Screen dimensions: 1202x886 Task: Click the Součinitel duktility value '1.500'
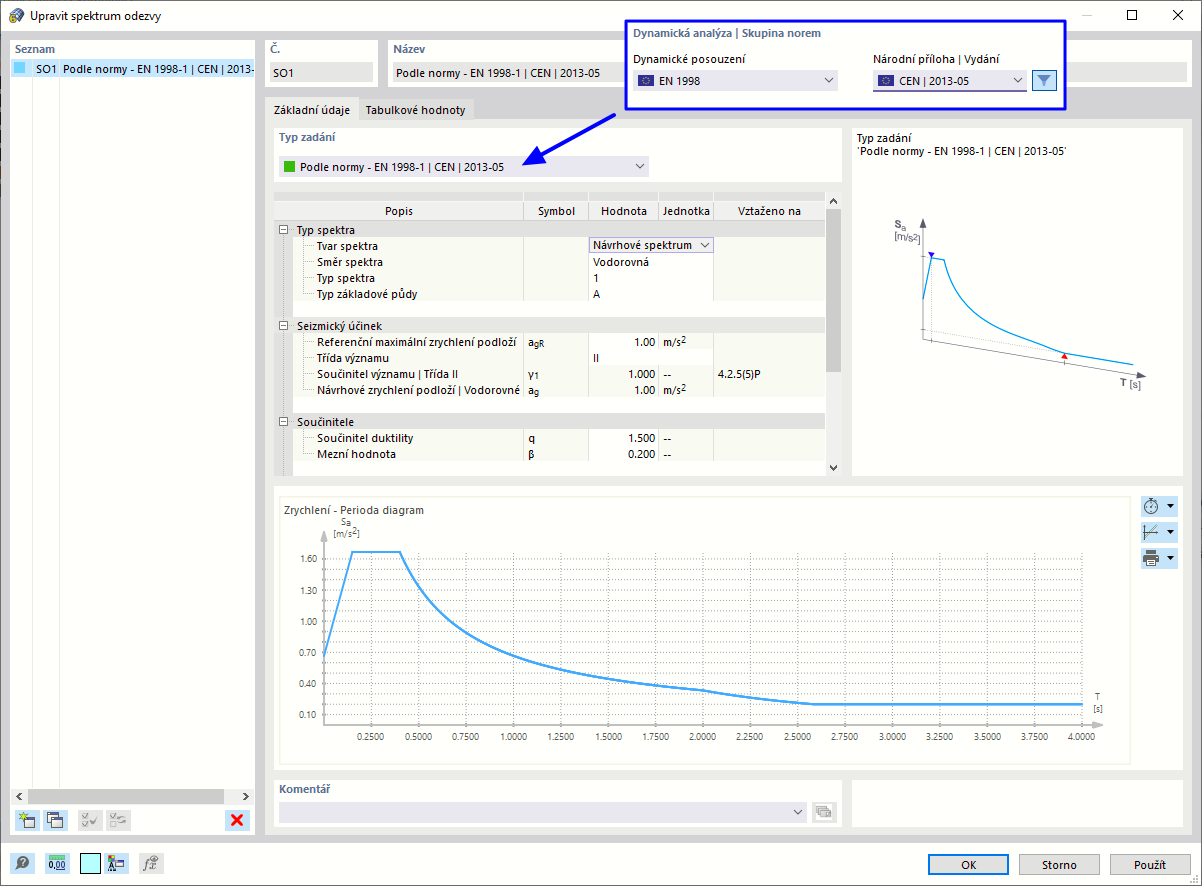point(640,438)
